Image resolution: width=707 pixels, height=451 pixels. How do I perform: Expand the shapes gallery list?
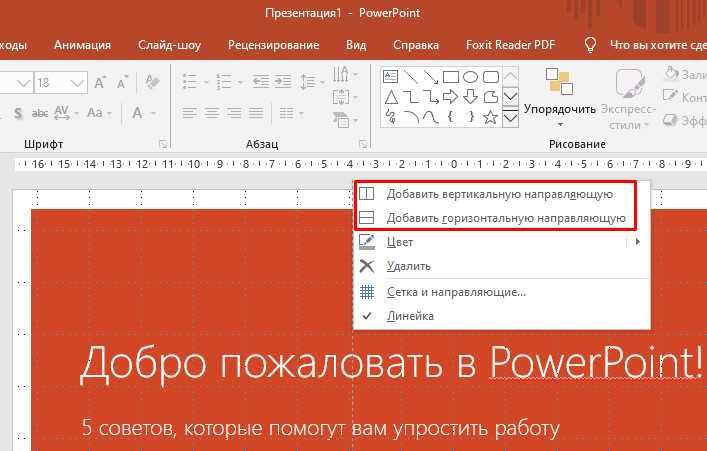[x=511, y=118]
